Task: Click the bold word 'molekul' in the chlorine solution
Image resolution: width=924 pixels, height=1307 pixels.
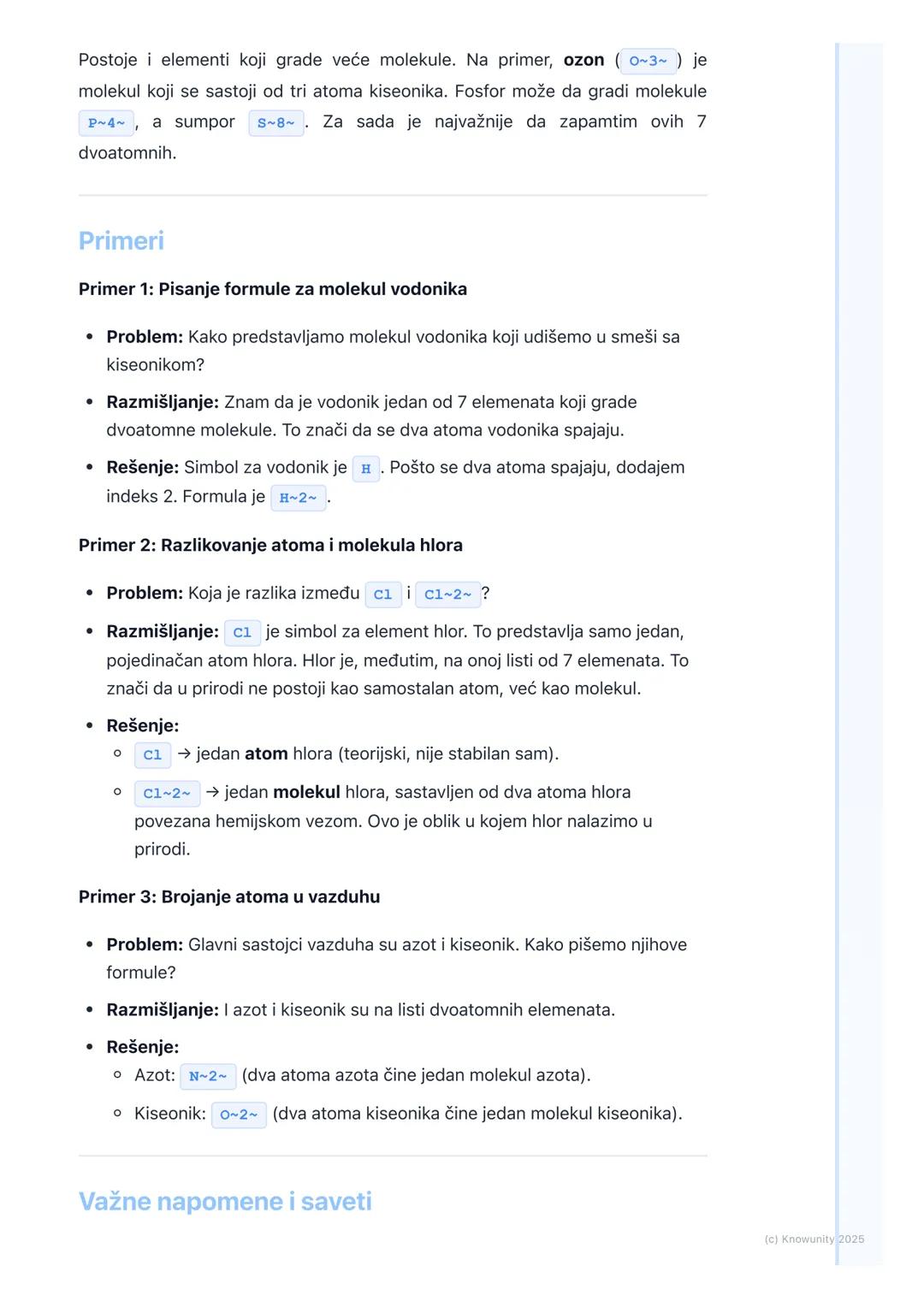Action: pyautogui.click(x=306, y=792)
